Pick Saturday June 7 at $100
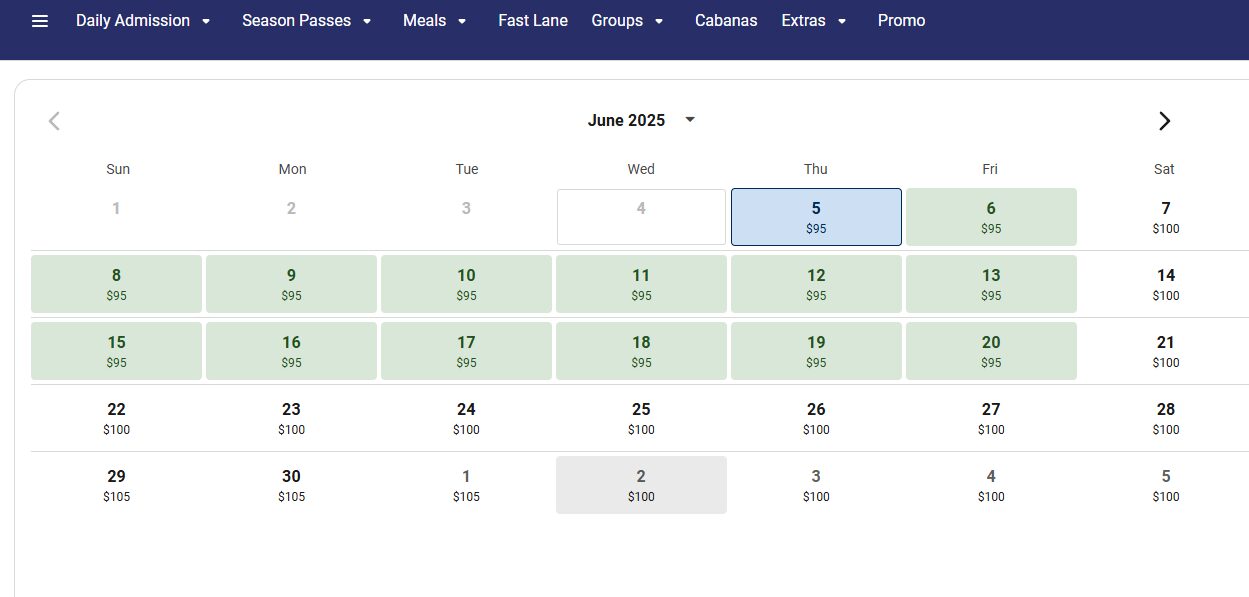 tap(1165, 217)
